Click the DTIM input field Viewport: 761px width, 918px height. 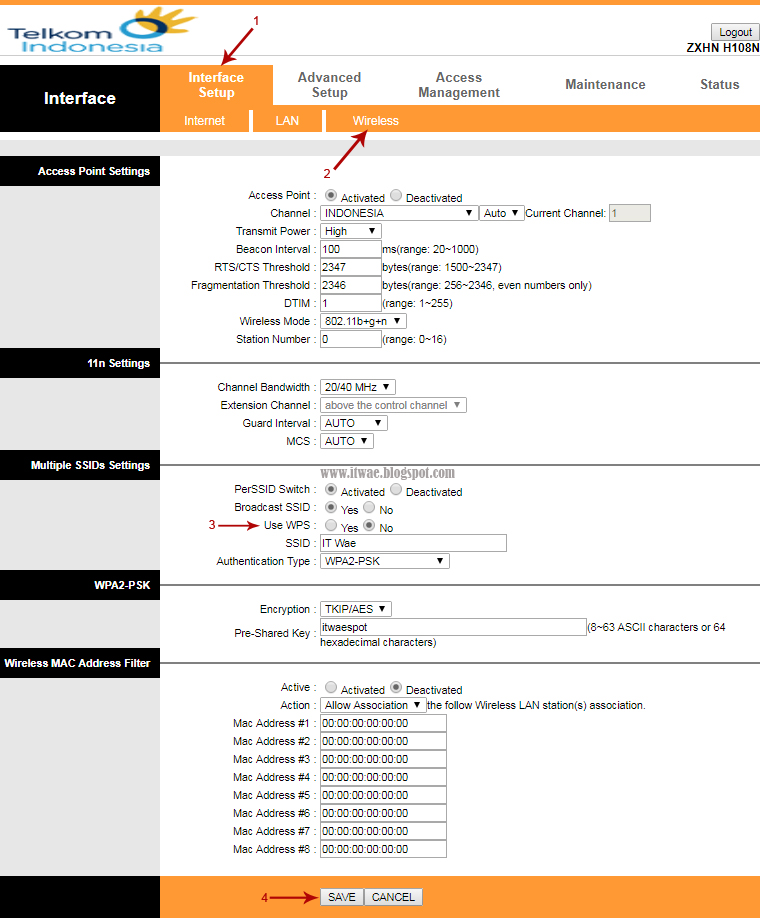pyautogui.click(x=351, y=303)
